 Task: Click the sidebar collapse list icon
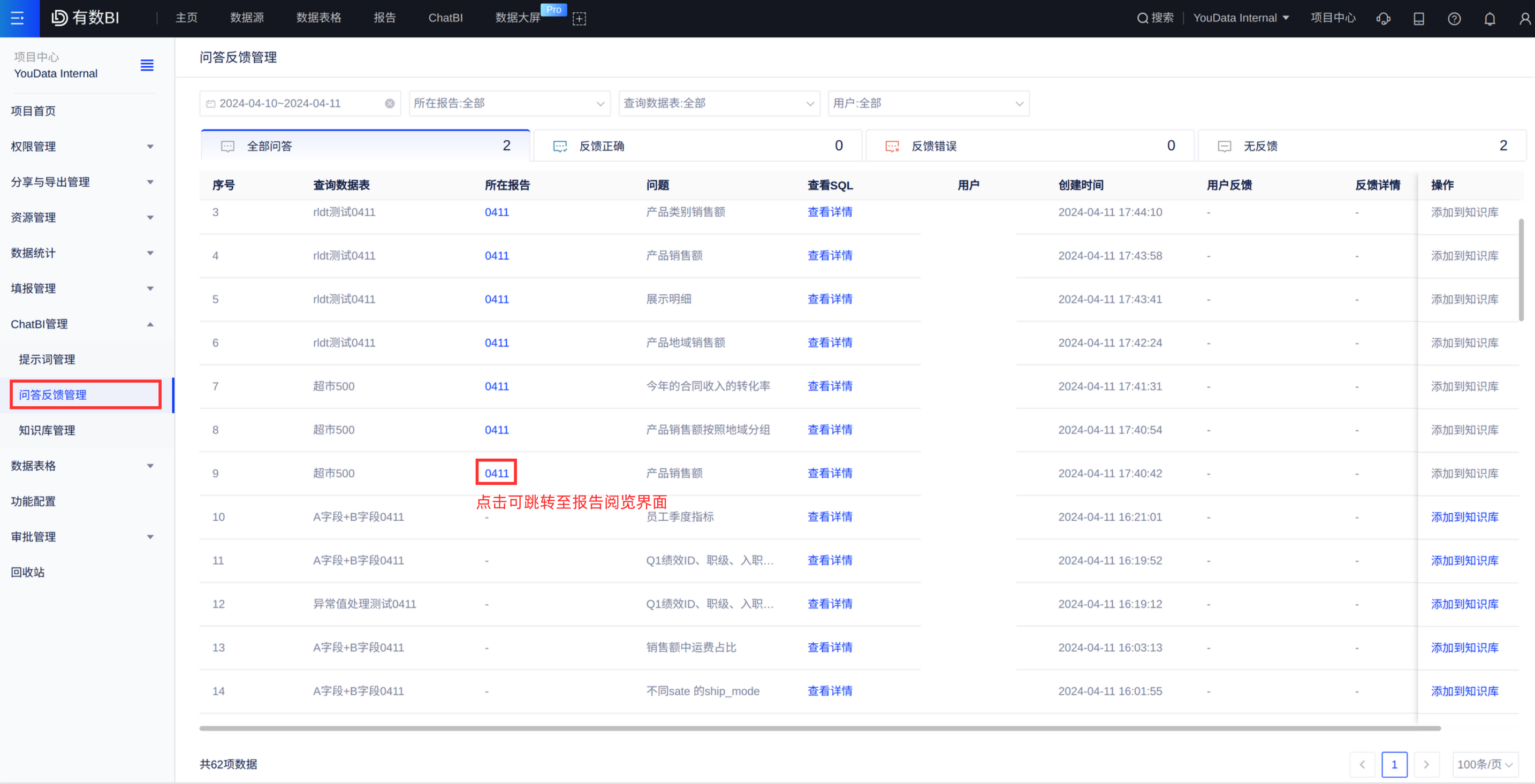coord(147,65)
